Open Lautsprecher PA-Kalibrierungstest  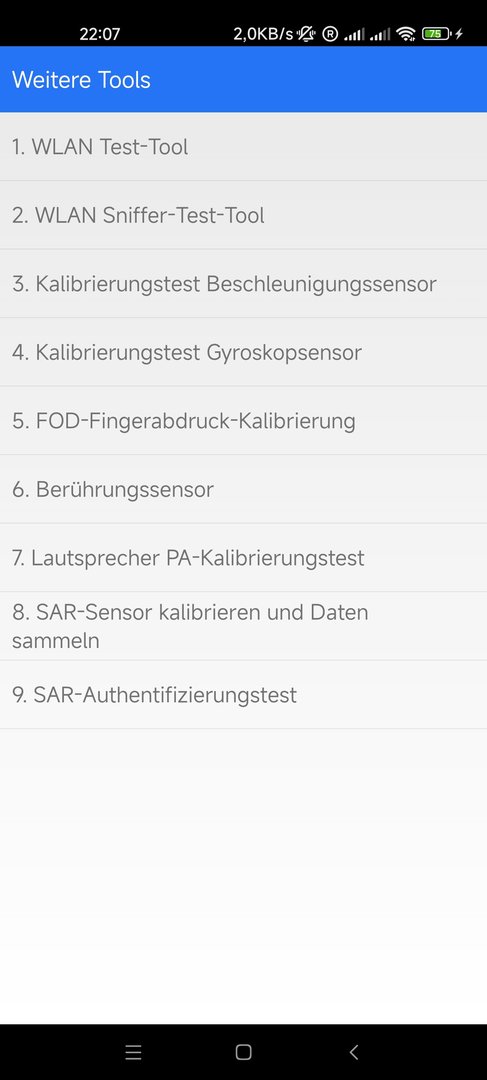pos(243,557)
